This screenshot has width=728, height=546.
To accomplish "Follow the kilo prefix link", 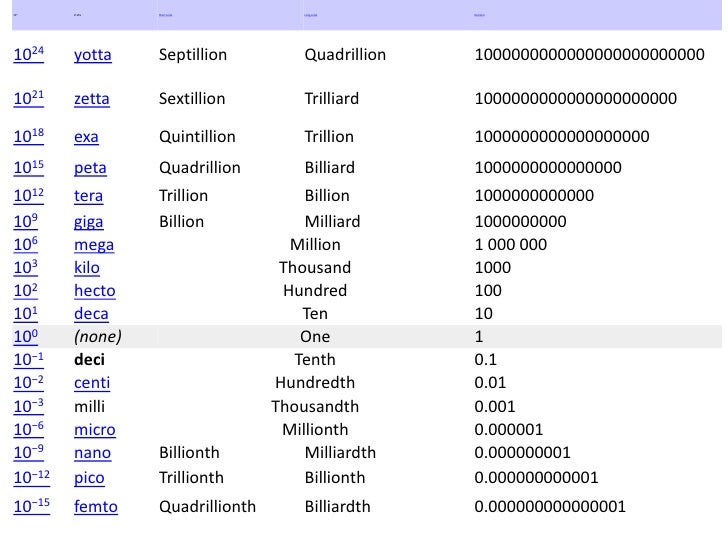I will click(87, 268).
